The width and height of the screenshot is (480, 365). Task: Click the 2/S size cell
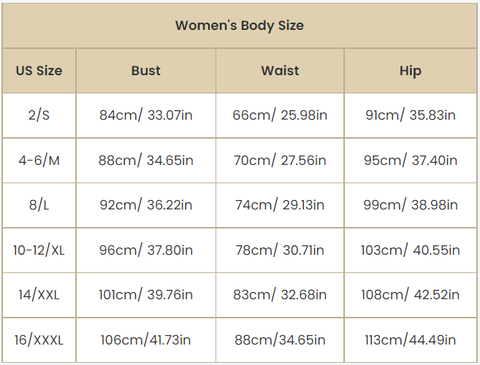pyautogui.click(x=39, y=115)
